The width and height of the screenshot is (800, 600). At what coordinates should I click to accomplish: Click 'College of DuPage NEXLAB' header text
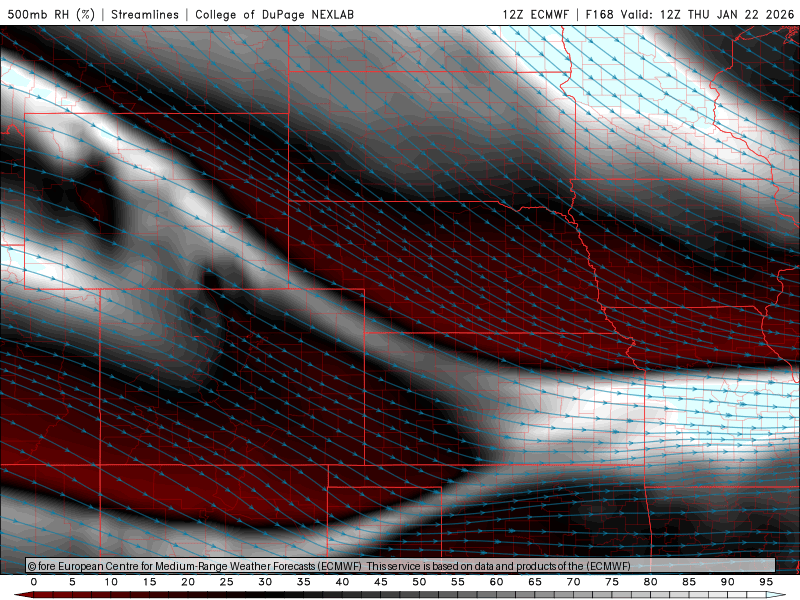[274, 14]
